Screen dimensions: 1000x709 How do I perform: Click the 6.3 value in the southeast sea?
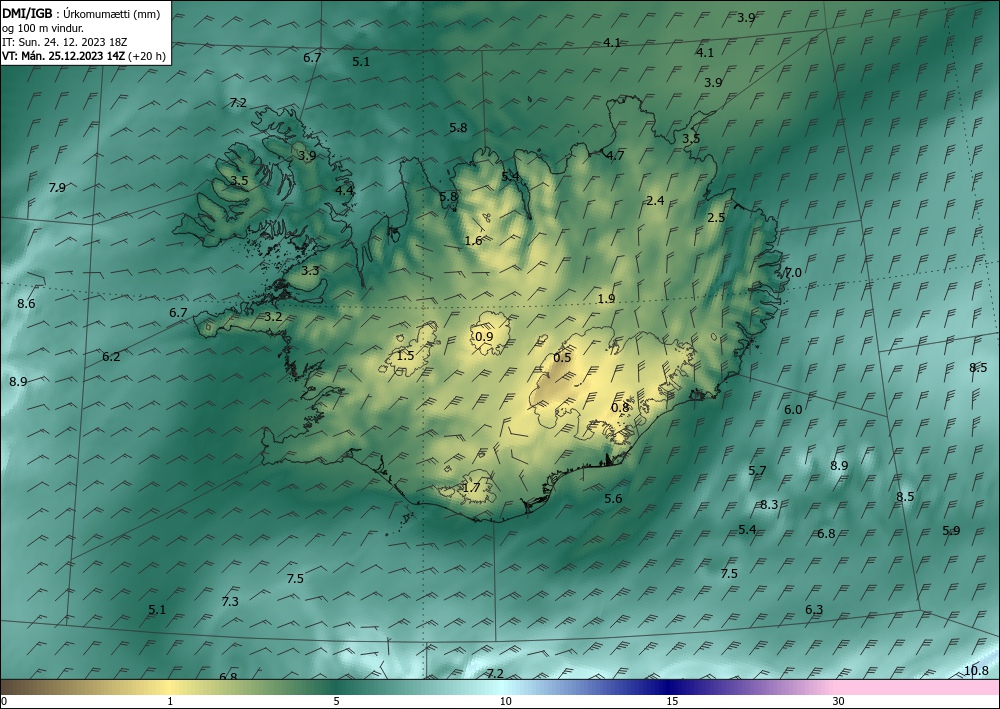pyautogui.click(x=814, y=610)
